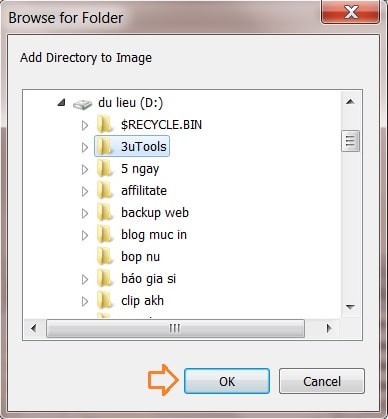This screenshot has width=388, height=419.
Task: Click the vertical scrollbar down arrow
Action: click(x=350, y=307)
